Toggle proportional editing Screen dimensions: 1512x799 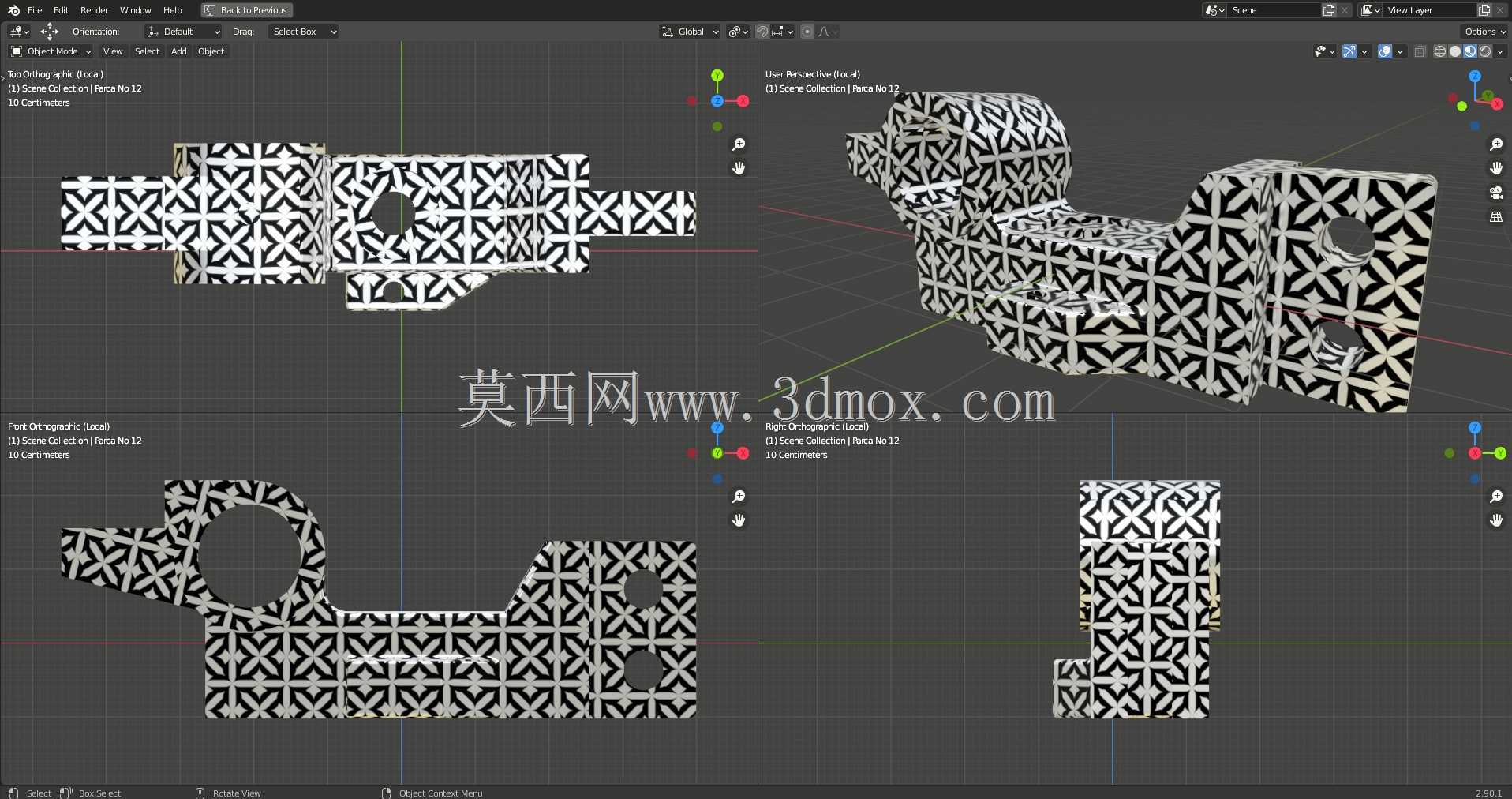point(807,32)
